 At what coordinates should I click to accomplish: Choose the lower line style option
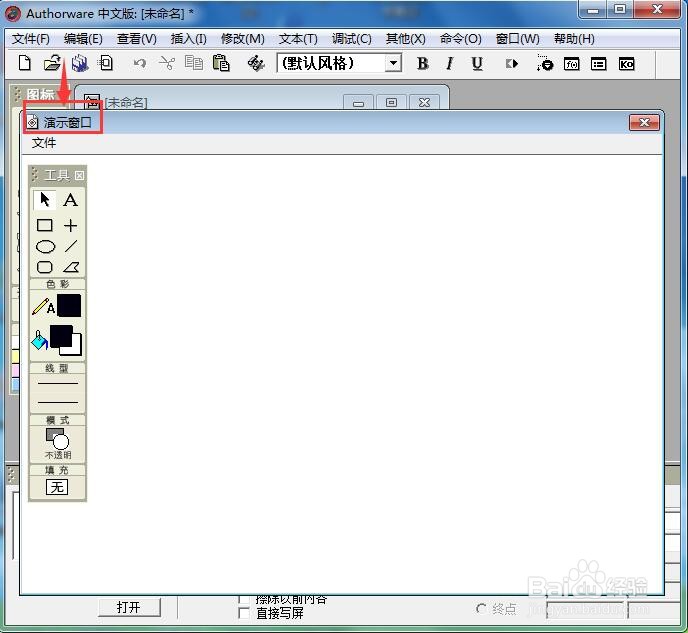click(57, 402)
